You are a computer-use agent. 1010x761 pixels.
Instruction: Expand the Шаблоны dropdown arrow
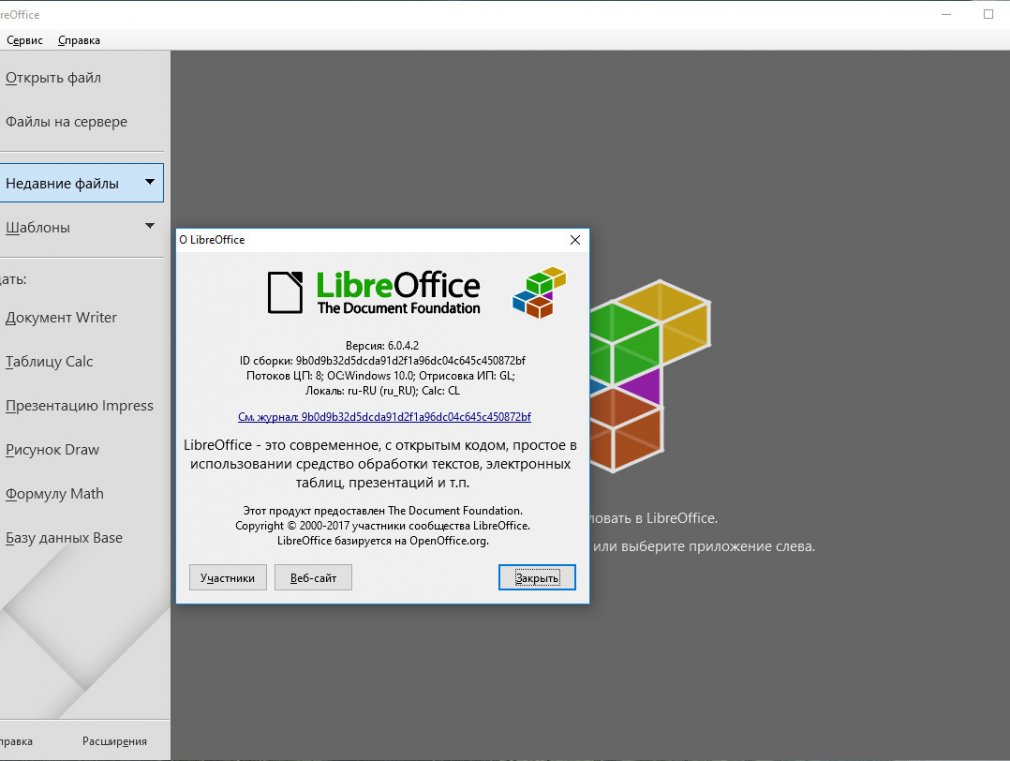click(149, 226)
